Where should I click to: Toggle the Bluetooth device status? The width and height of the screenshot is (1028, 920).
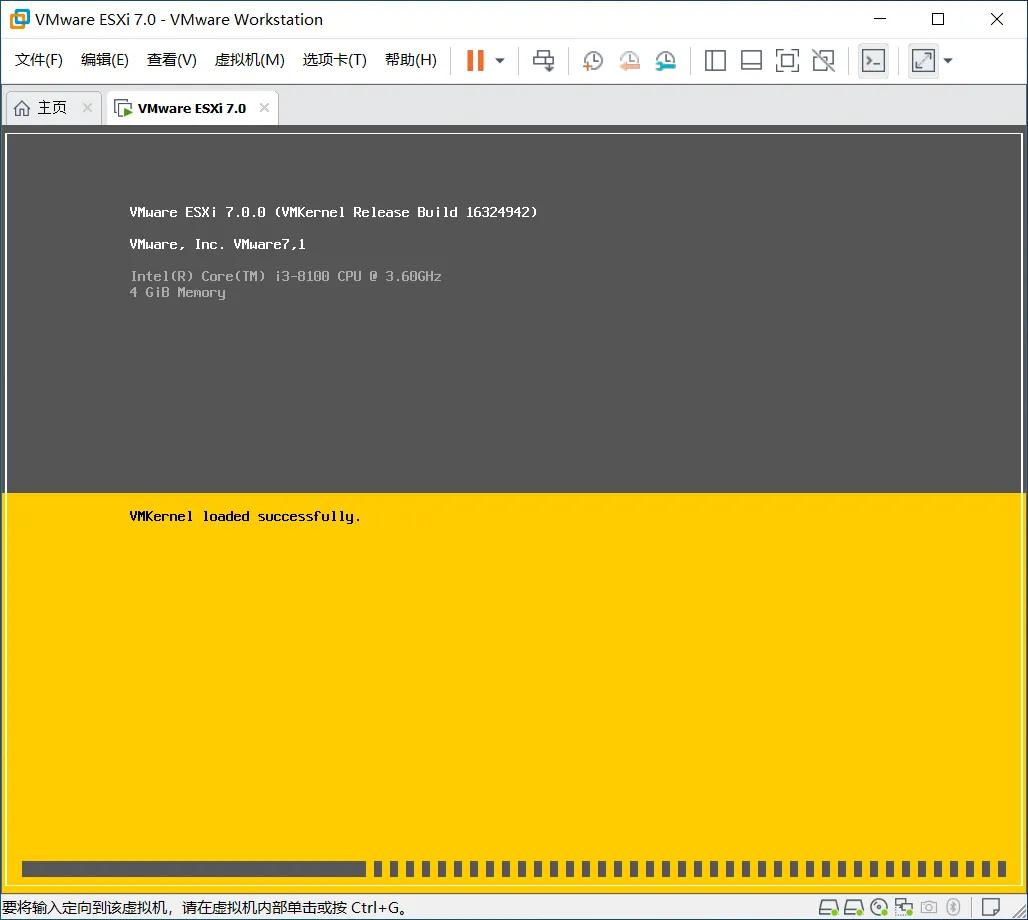(954, 907)
